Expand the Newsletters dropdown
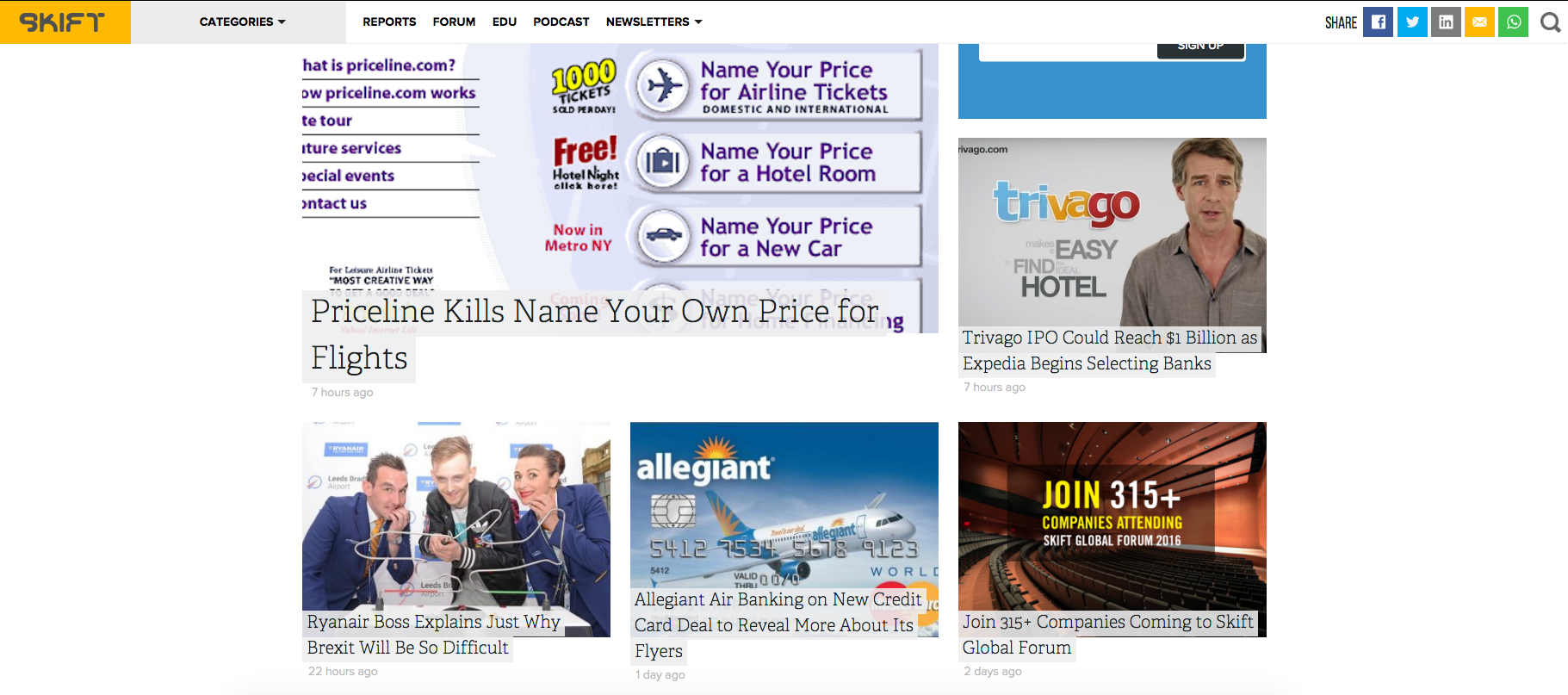Viewport: 1568px width, 695px height. [x=654, y=22]
